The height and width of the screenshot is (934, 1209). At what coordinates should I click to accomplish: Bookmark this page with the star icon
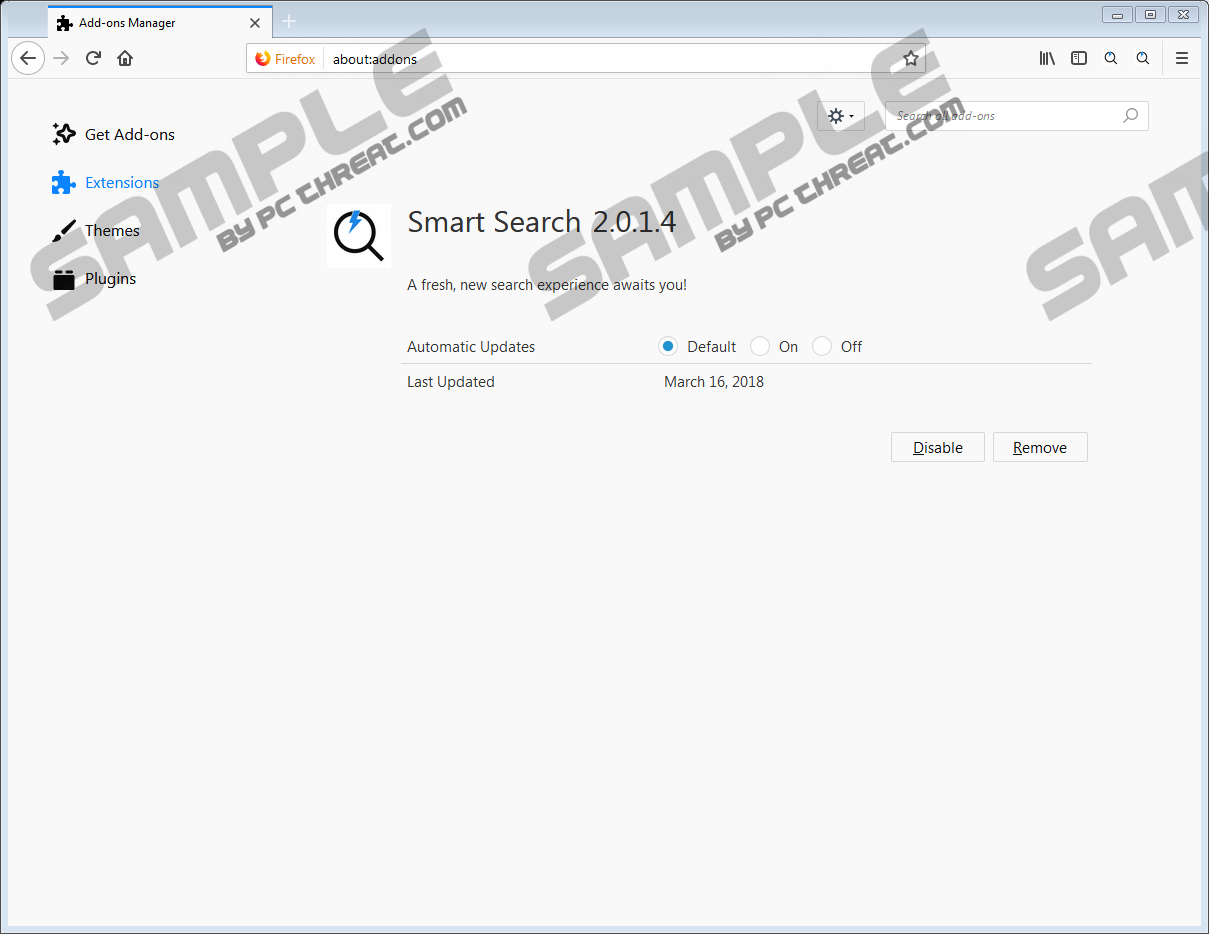911,59
